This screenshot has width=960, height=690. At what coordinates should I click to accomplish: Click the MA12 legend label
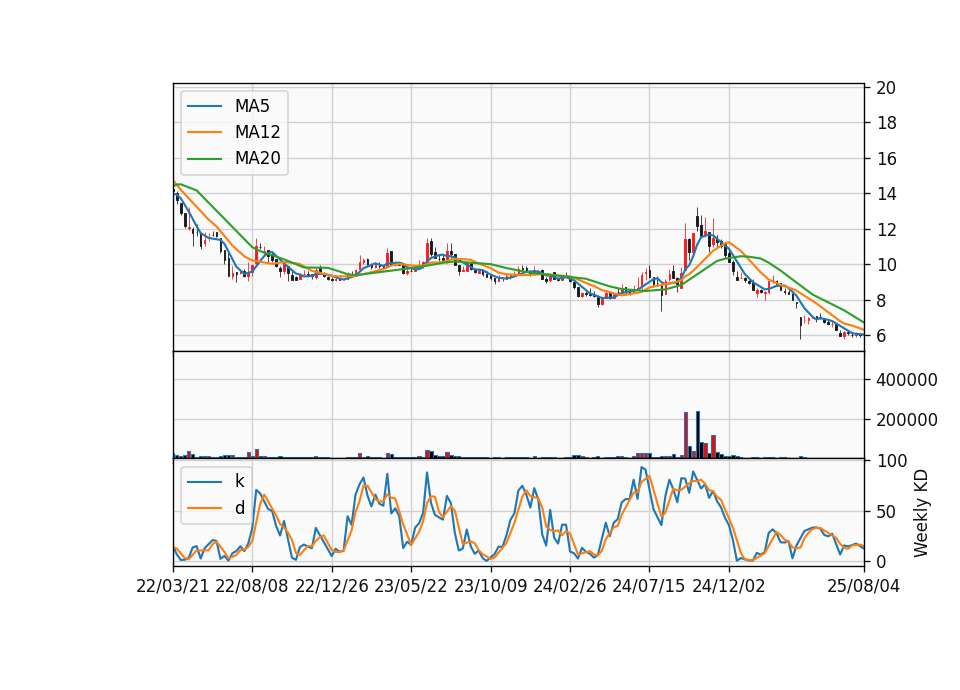[257, 132]
